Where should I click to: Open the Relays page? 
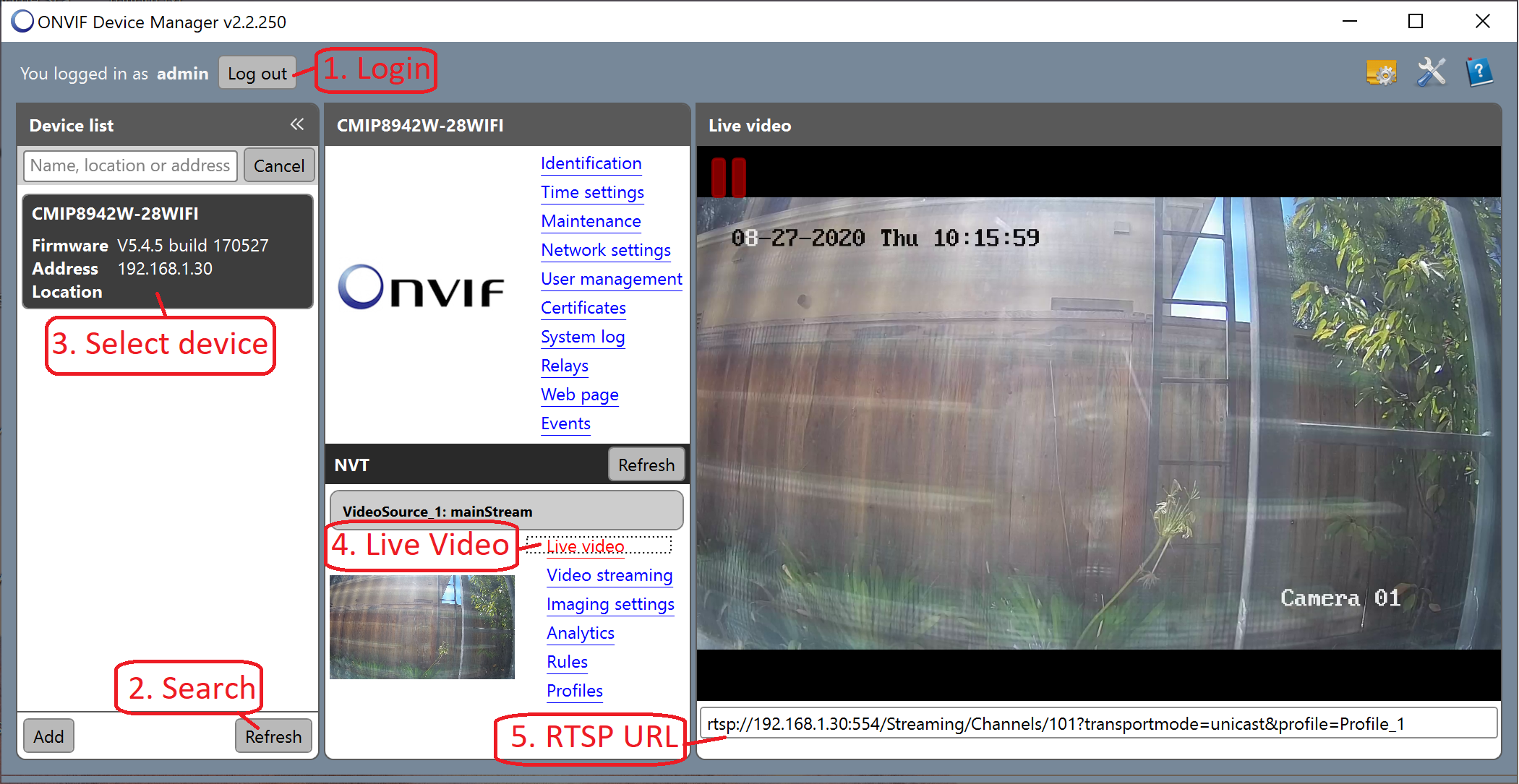pyautogui.click(x=565, y=366)
